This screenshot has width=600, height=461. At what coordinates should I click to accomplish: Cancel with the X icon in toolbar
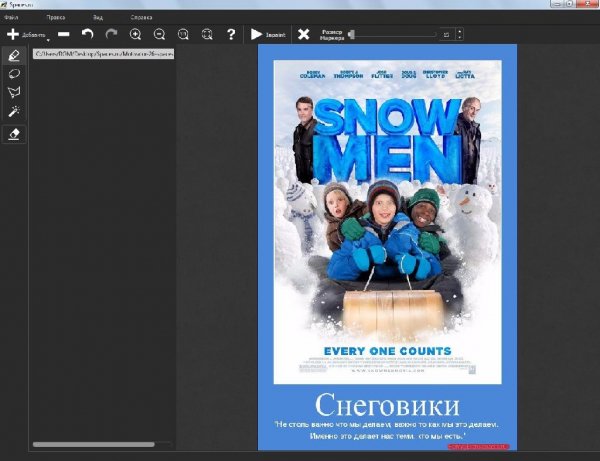pos(303,34)
